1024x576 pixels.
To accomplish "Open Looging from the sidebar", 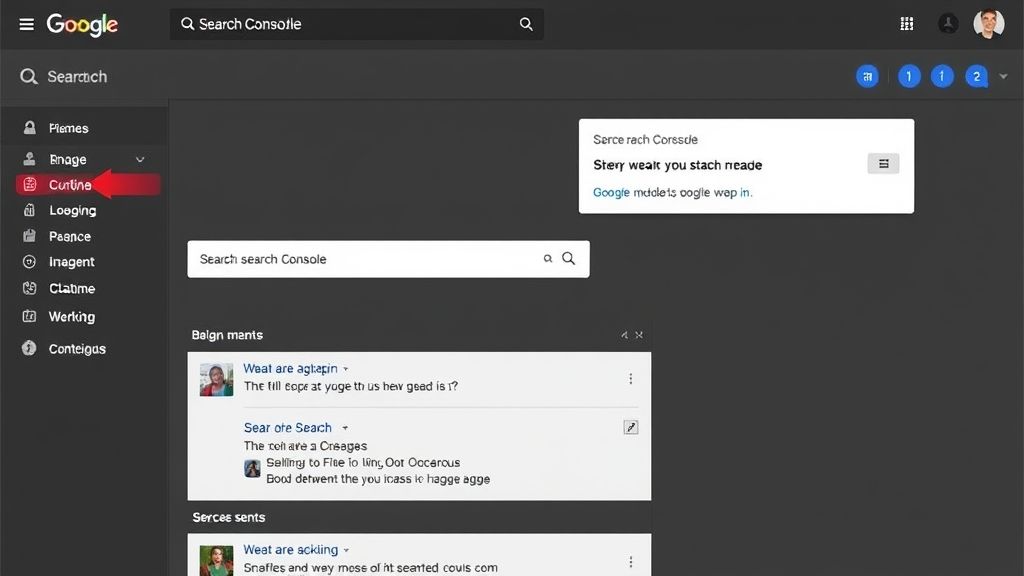I will point(72,211).
